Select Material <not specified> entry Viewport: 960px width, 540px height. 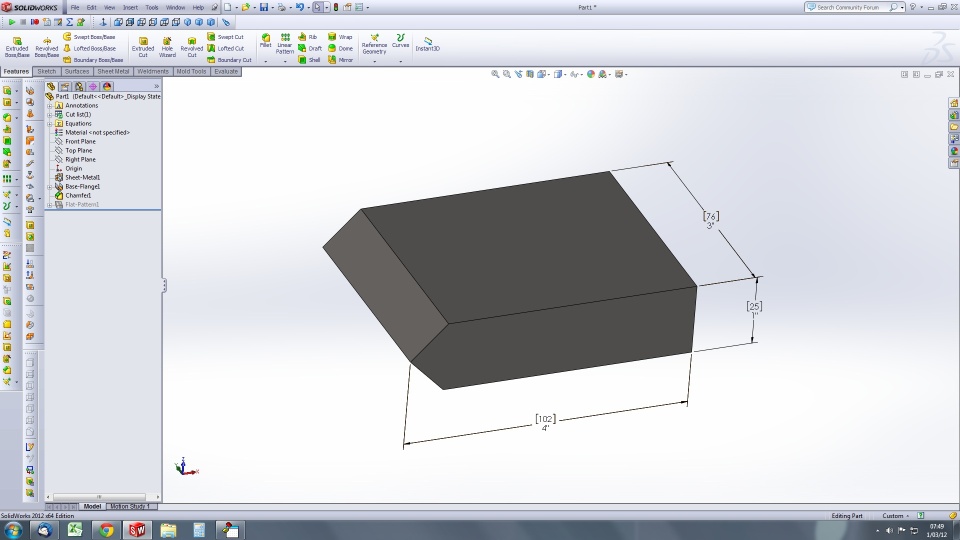(97, 132)
